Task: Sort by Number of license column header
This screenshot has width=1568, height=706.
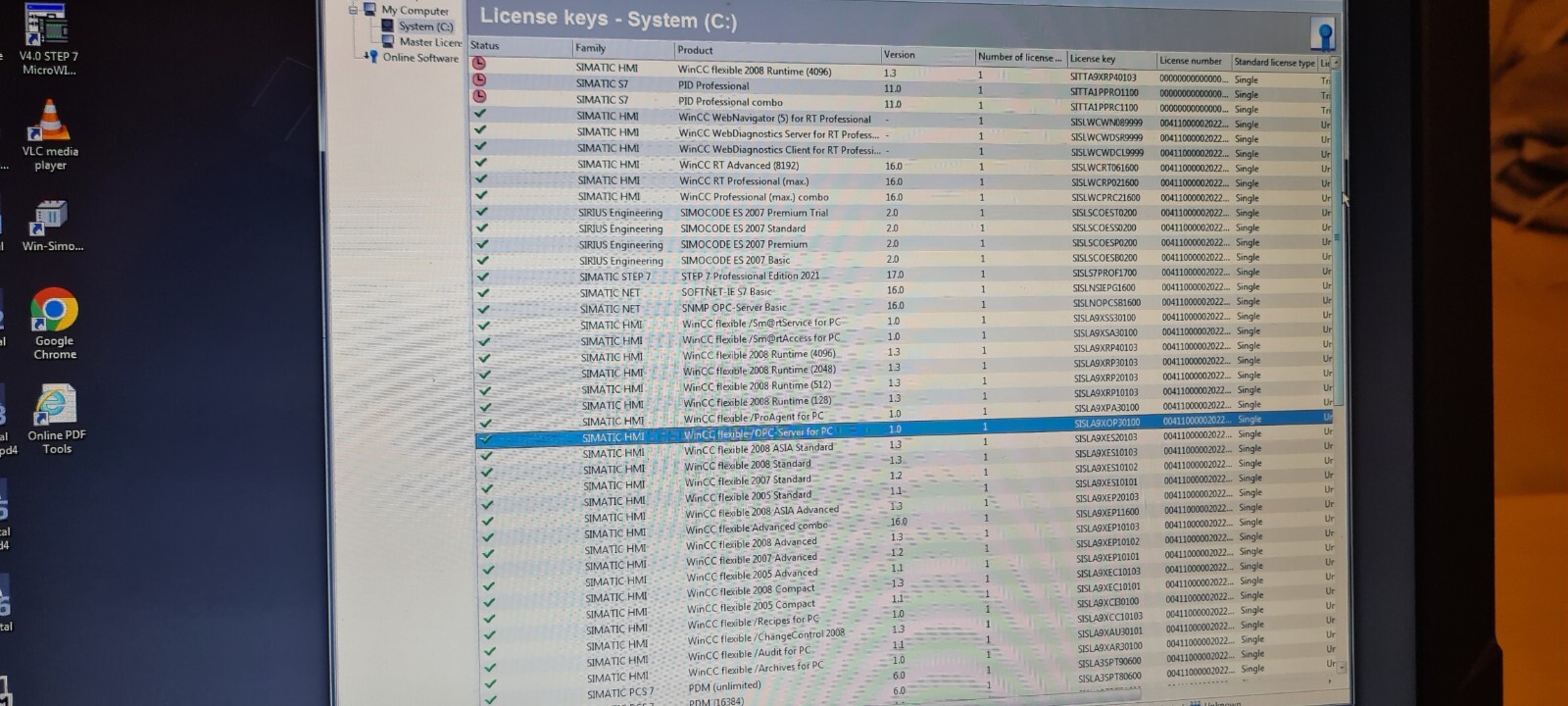Action: click(x=1019, y=57)
